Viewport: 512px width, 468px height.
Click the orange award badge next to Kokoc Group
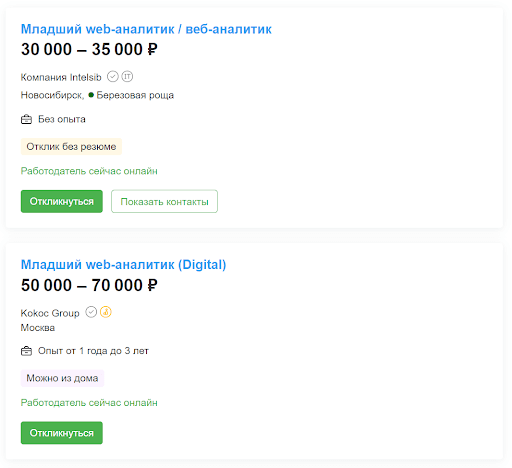click(x=106, y=312)
